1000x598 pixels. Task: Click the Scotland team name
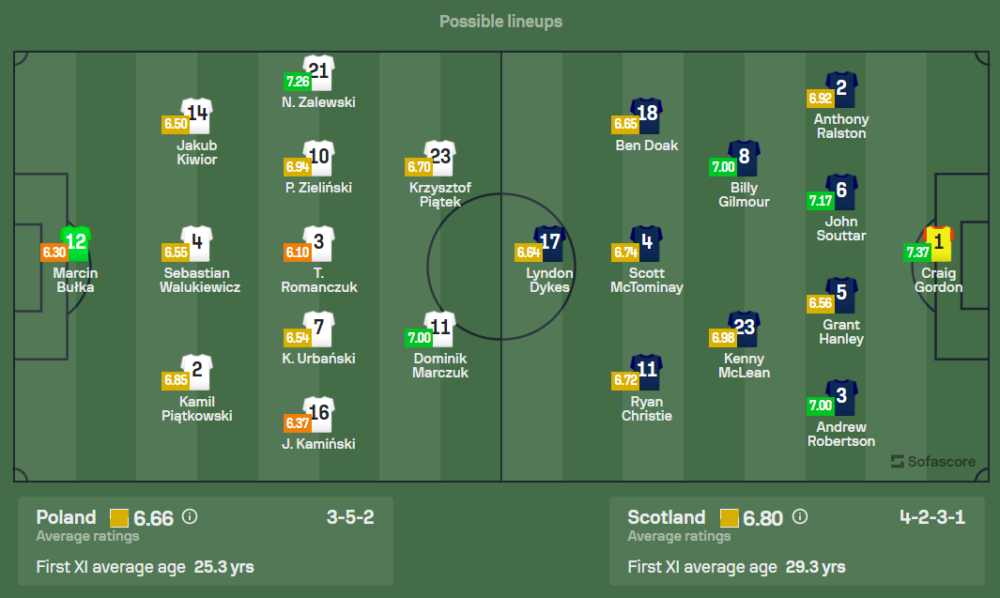click(x=666, y=518)
